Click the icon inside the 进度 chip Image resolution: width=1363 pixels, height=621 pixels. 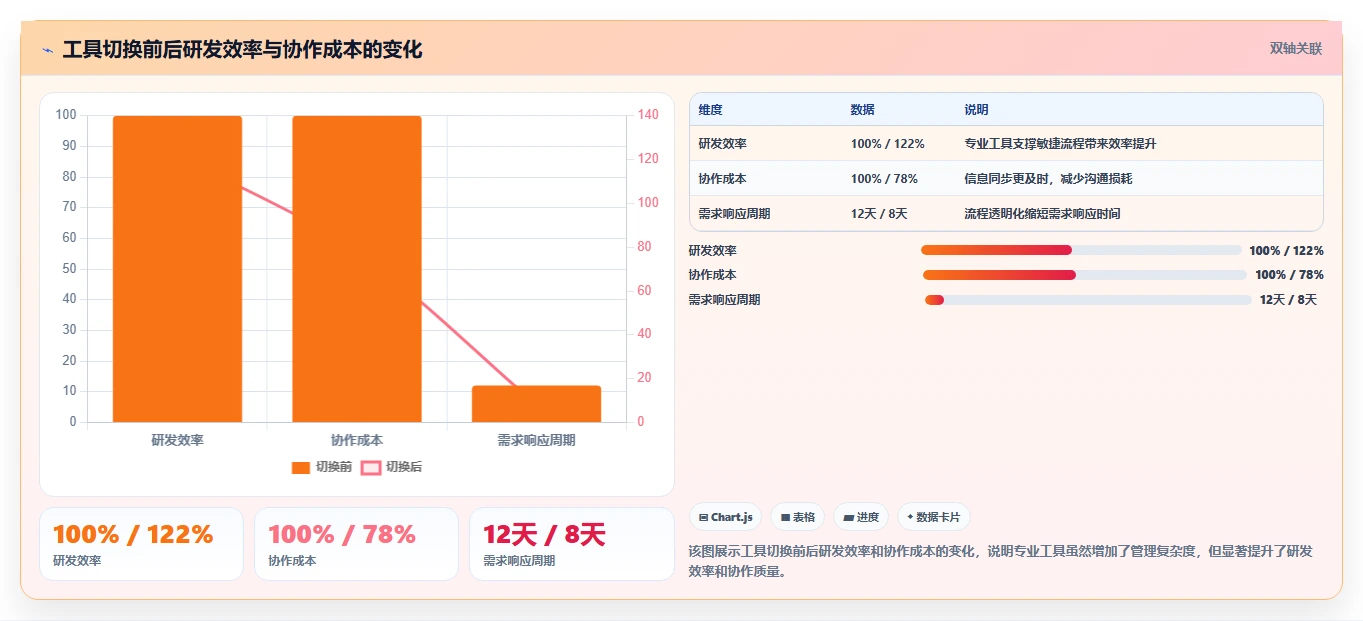pyautogui.click(x=848, y=517)
